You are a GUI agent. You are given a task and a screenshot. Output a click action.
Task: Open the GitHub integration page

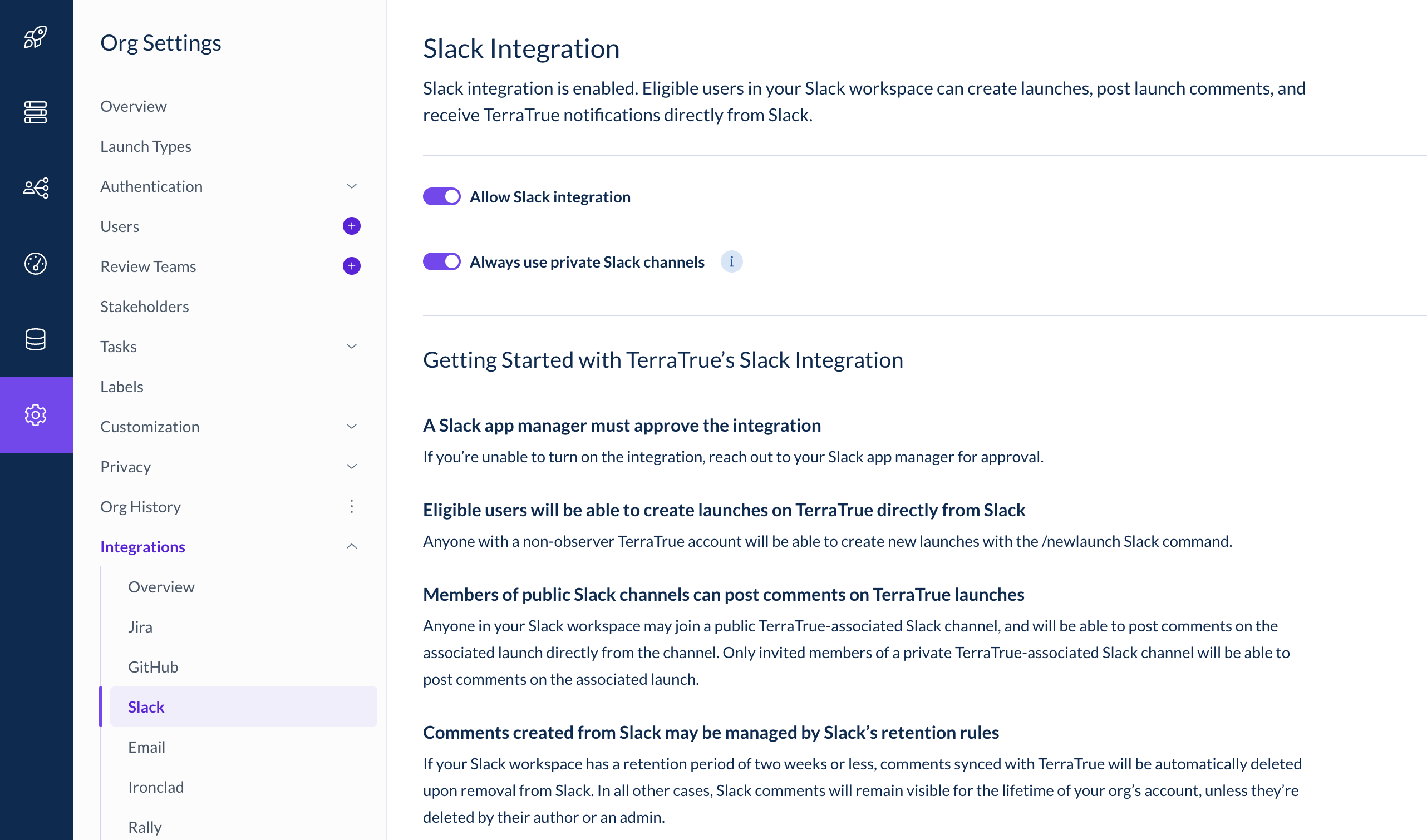click(153, 667)
